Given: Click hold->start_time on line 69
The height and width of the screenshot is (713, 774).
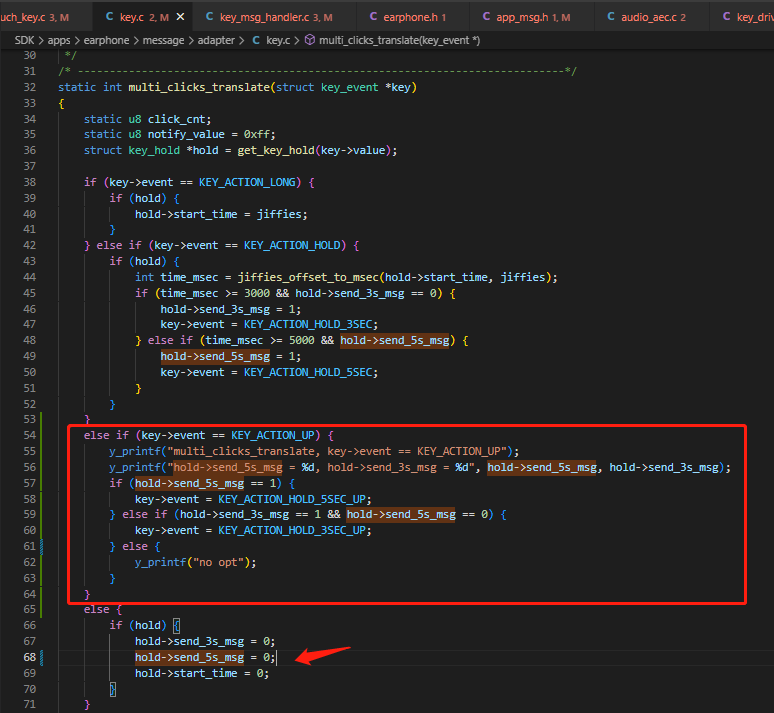Looking at the screenshot, I should point(186,673).
